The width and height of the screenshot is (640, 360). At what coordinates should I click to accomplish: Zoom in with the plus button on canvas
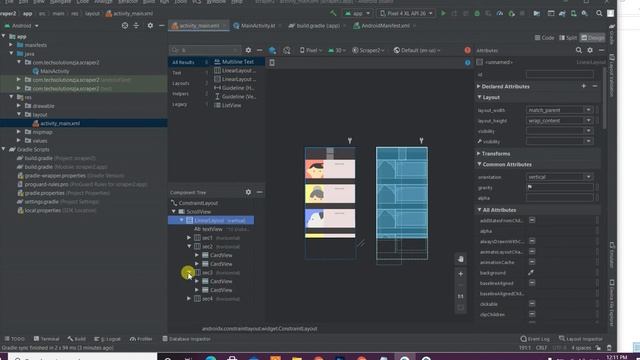pyautogui.click(x=460, y=274)
